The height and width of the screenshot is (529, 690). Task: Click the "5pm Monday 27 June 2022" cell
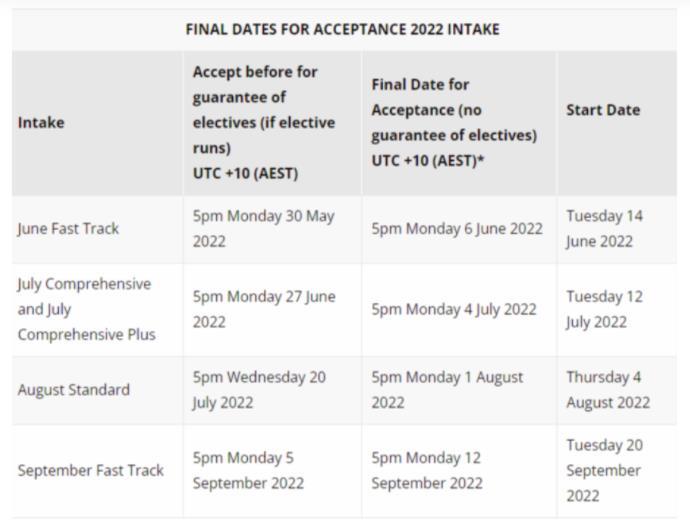pos(264,309)
